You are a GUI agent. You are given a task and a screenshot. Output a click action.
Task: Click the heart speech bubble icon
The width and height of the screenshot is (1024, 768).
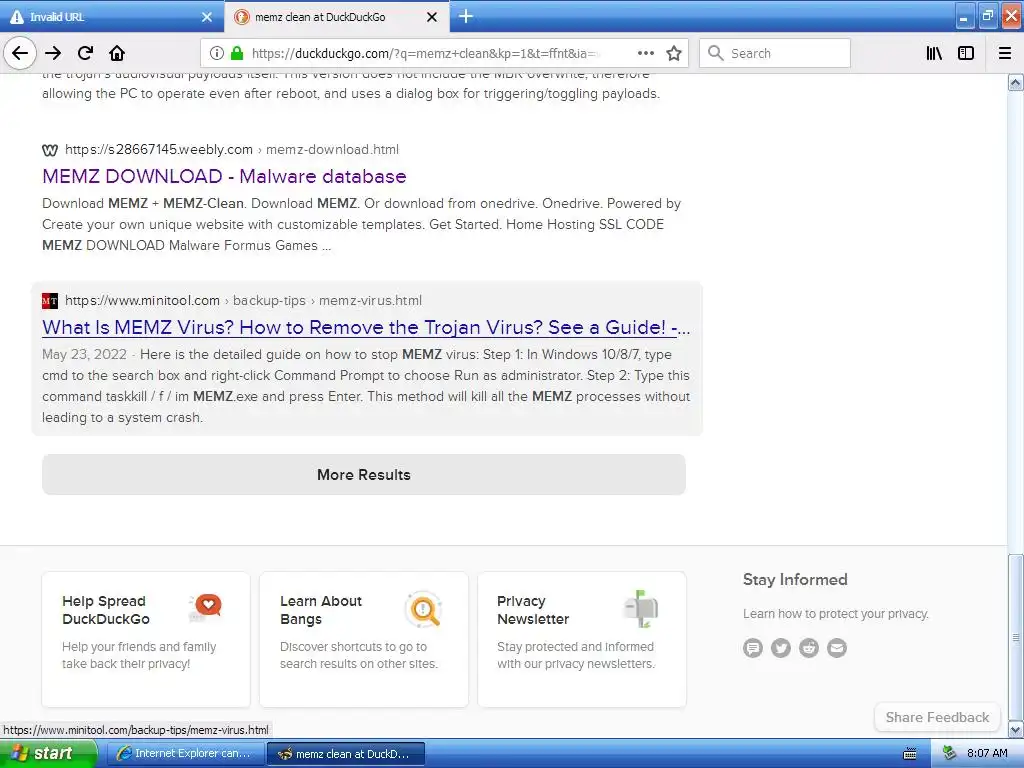coord(206,607)
